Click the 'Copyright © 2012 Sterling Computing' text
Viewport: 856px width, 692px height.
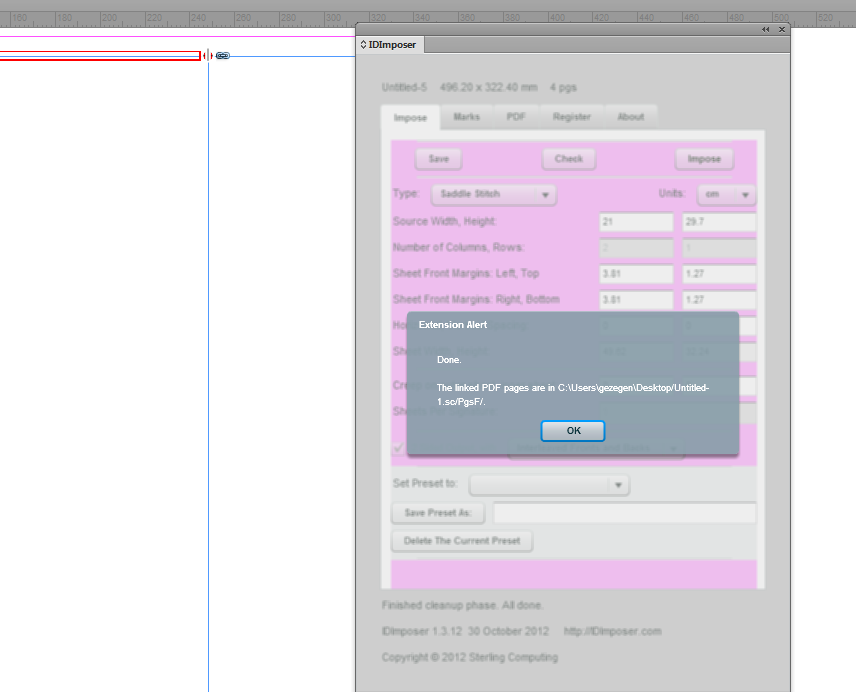pyautogui.click(x=469, y=657)
